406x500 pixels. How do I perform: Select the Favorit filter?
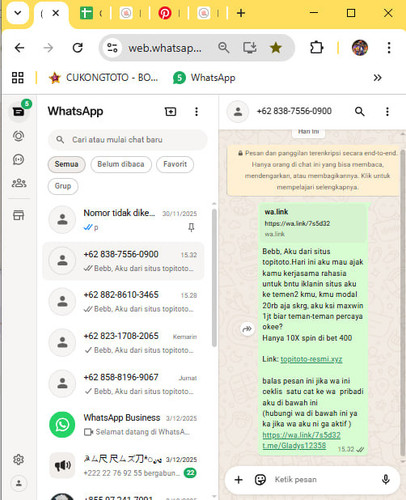[x=175, y=164]
